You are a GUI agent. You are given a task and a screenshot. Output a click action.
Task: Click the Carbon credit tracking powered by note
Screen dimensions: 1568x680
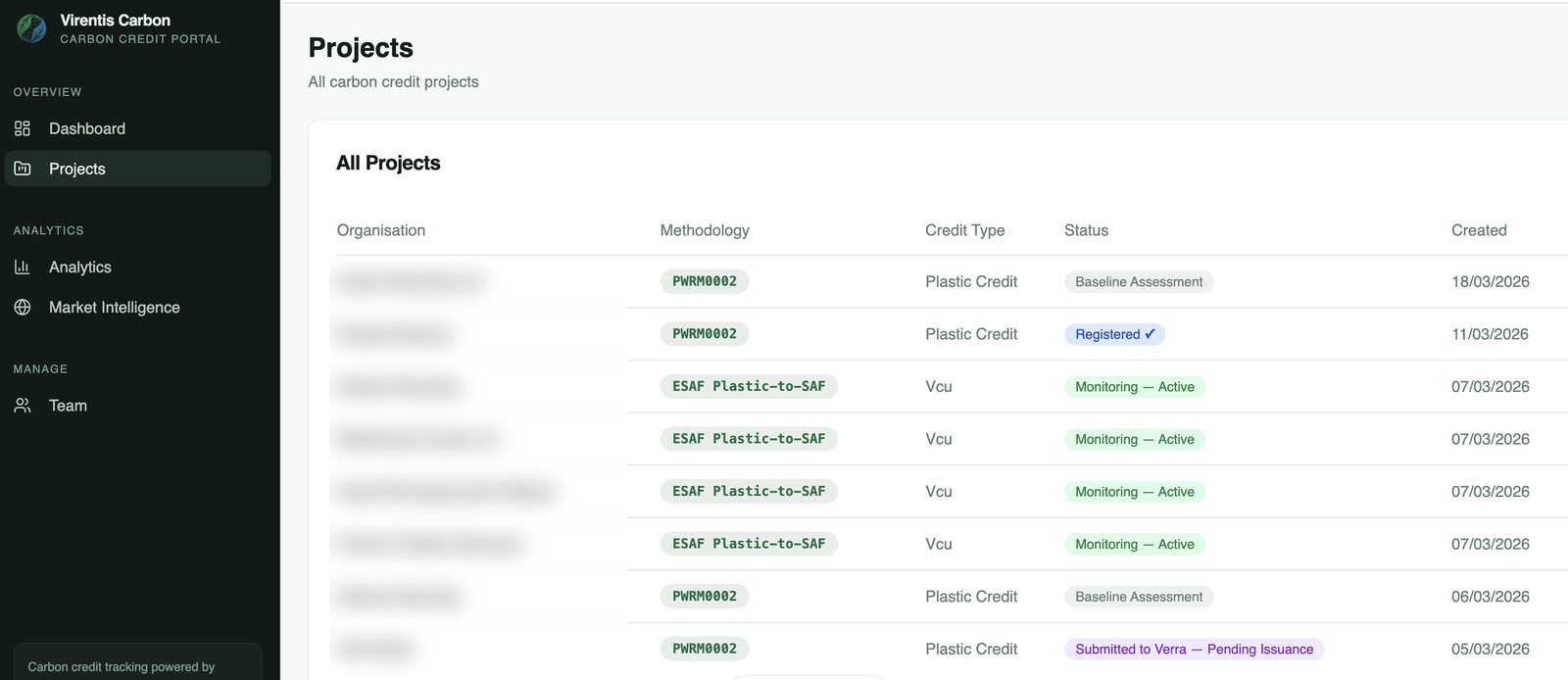pyautogui.click(x=122, y=667)
